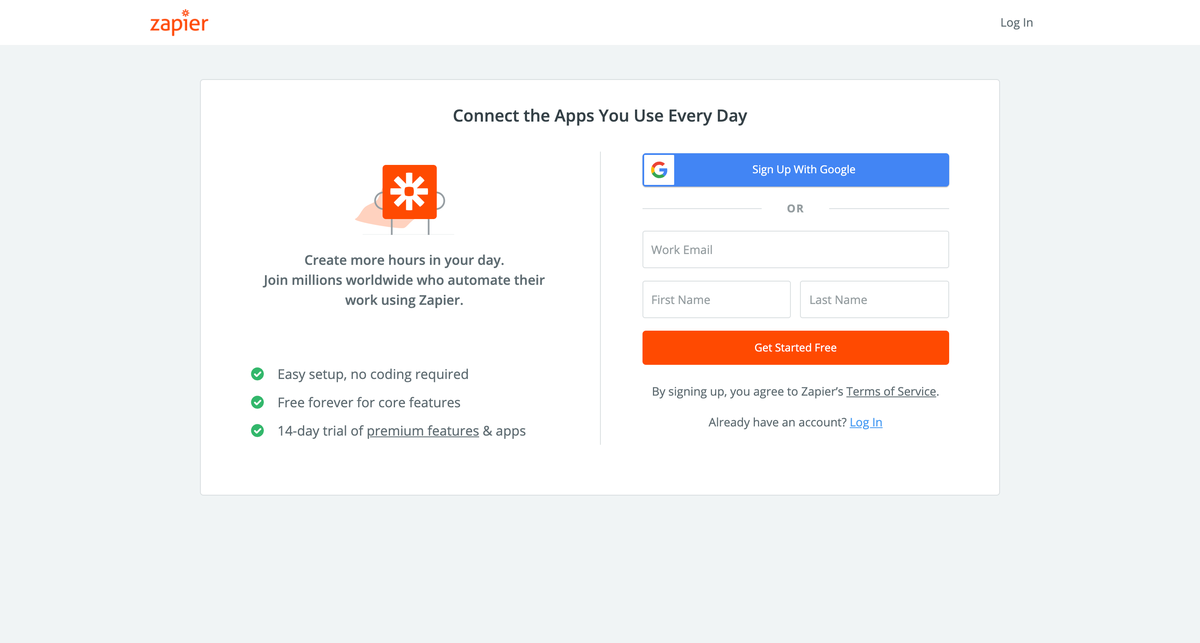The image size is (1200, 643).
Task: Click the heading Connect the Apps You Use Every Day
Action: pyautogui.click(x=600, y=116)
